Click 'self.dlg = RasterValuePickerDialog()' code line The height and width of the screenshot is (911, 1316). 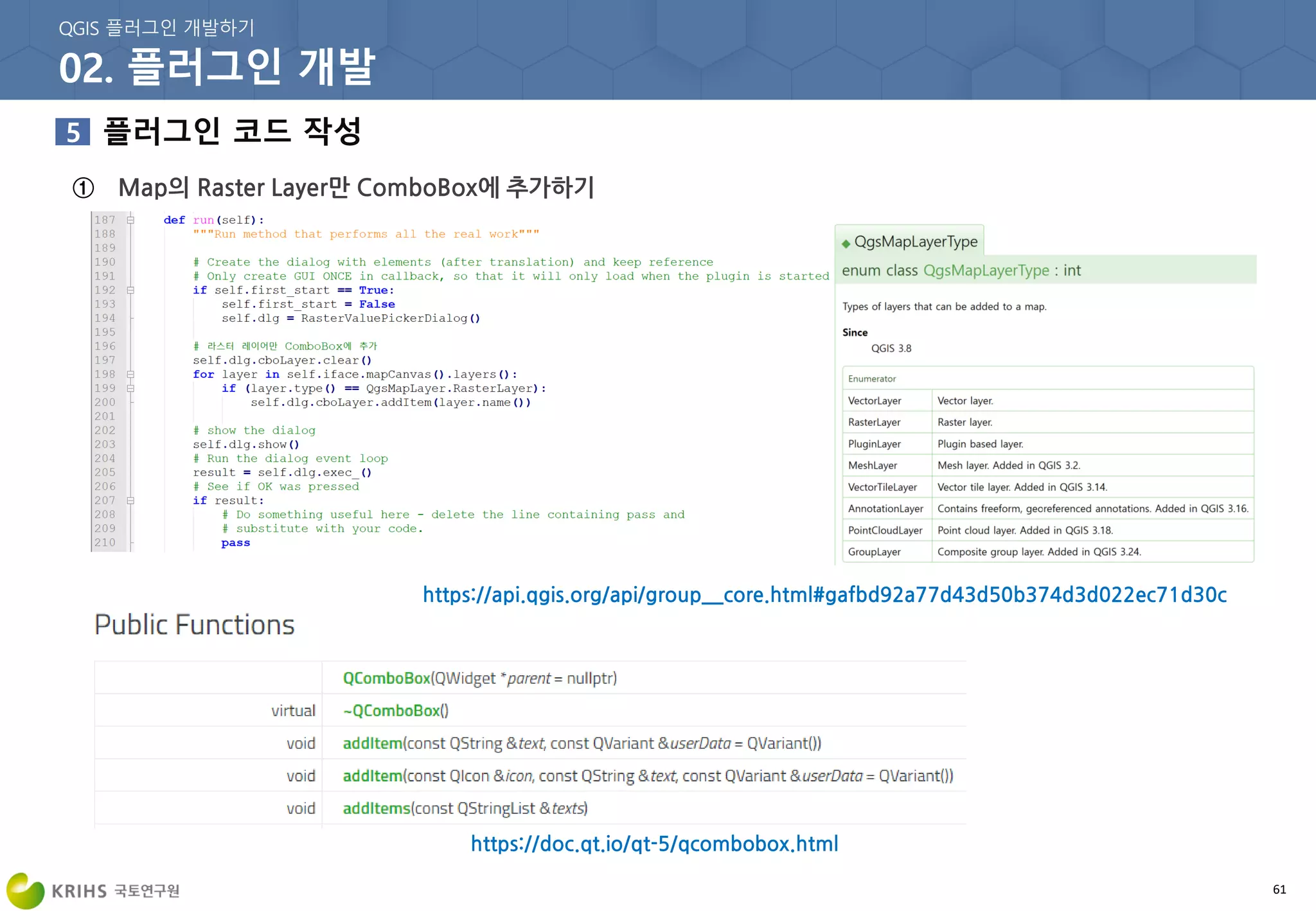[x=351, y=318]
